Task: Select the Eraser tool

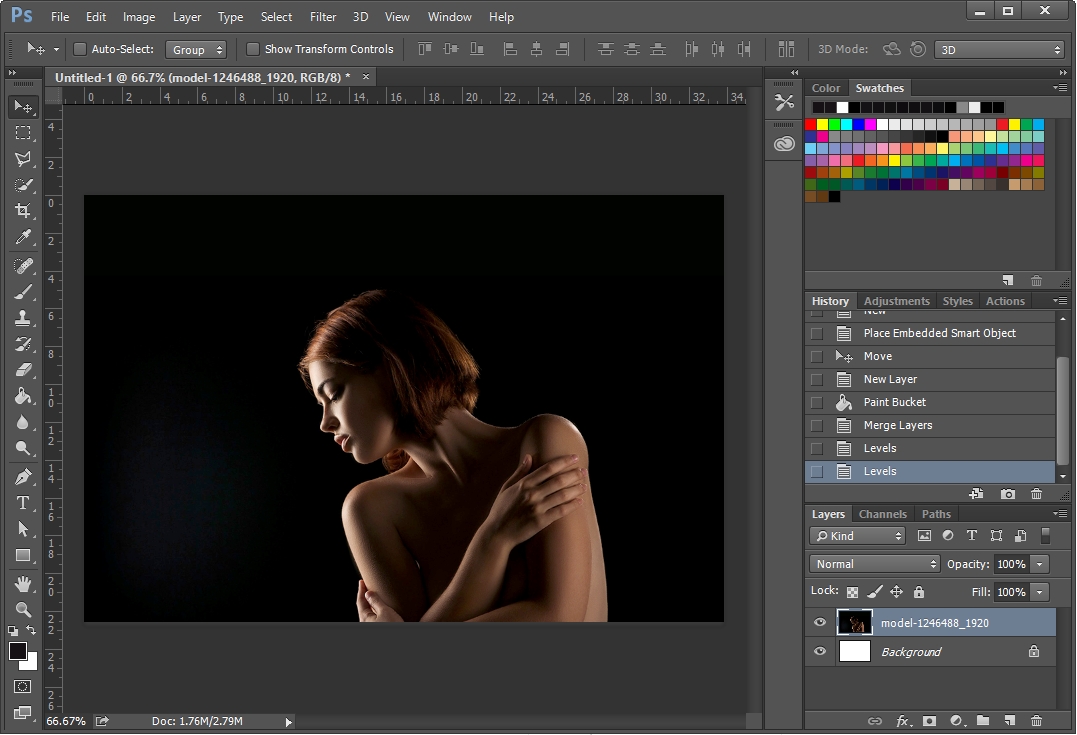Action: pyautogui.click(x=23, y=370)
